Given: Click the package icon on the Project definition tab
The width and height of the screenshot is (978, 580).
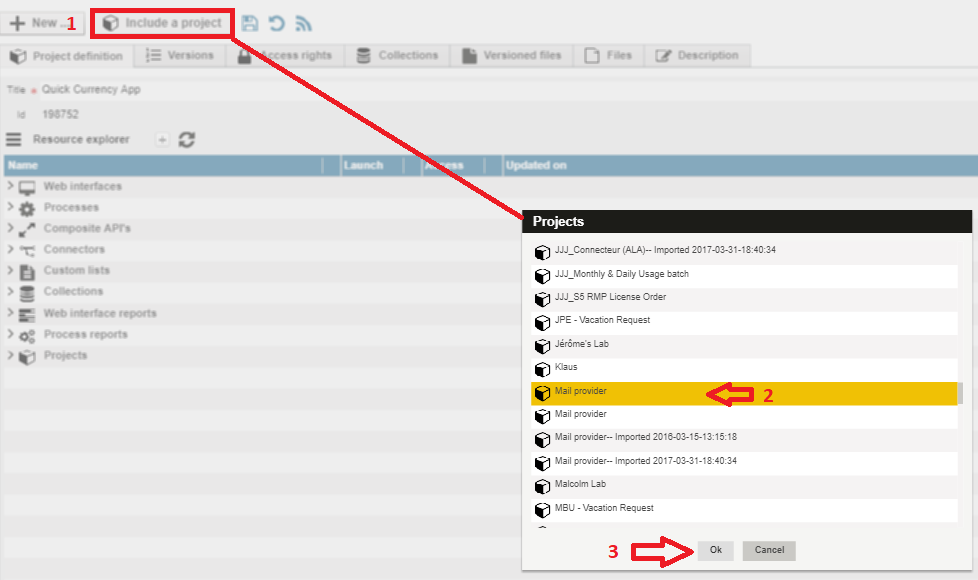Looking at the screenshot, I should coord(15,56).
